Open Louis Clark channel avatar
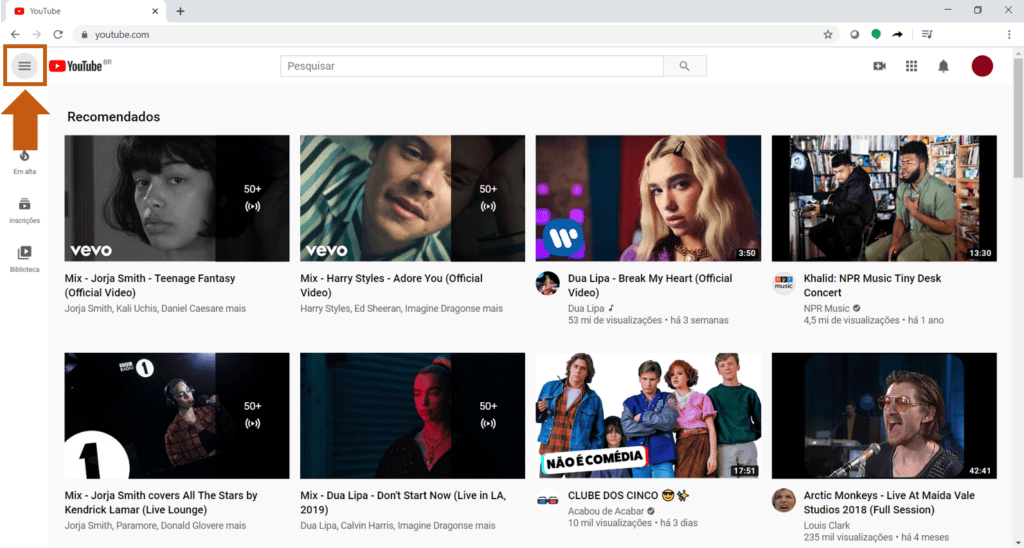This screenshot has width=1024, height=548. (x=784, y=500)
